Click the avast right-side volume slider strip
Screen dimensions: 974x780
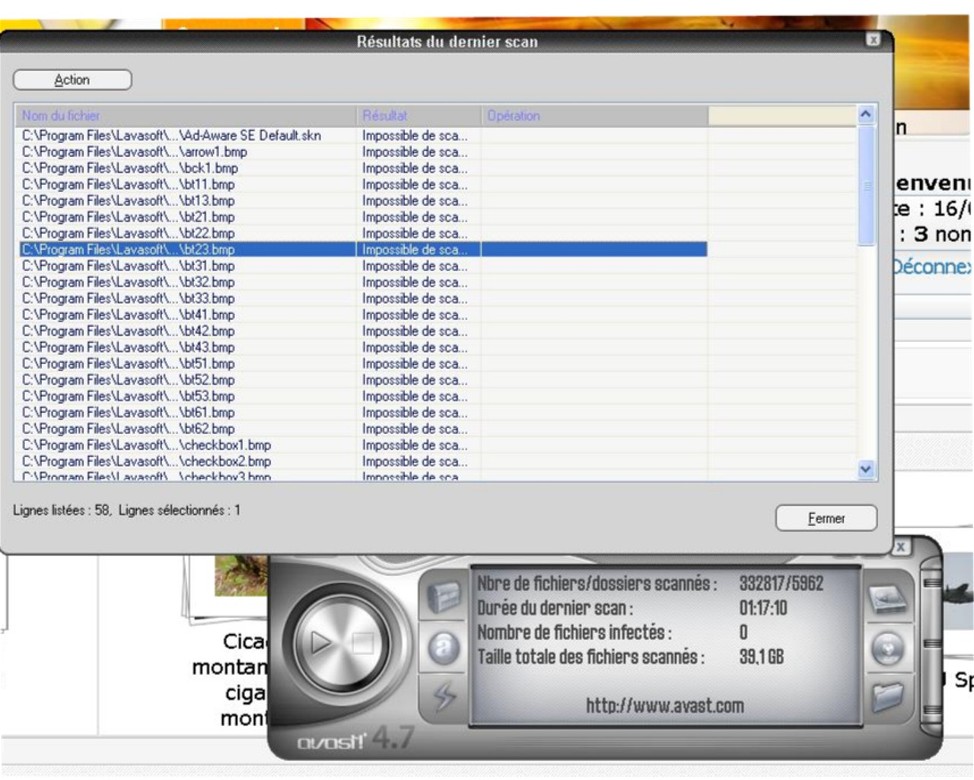tap(931, 646)
